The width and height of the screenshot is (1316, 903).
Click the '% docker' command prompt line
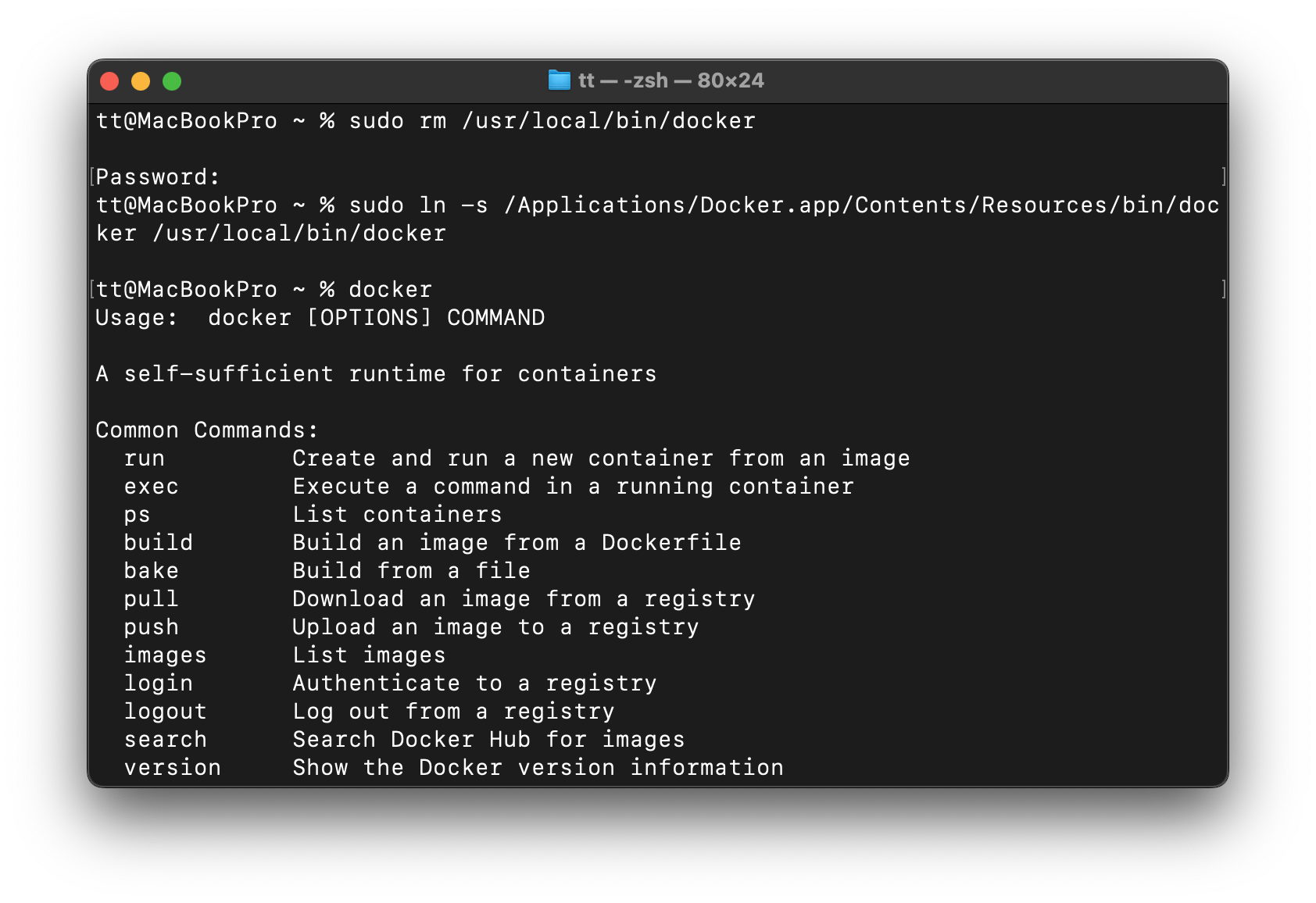[264, 290]
